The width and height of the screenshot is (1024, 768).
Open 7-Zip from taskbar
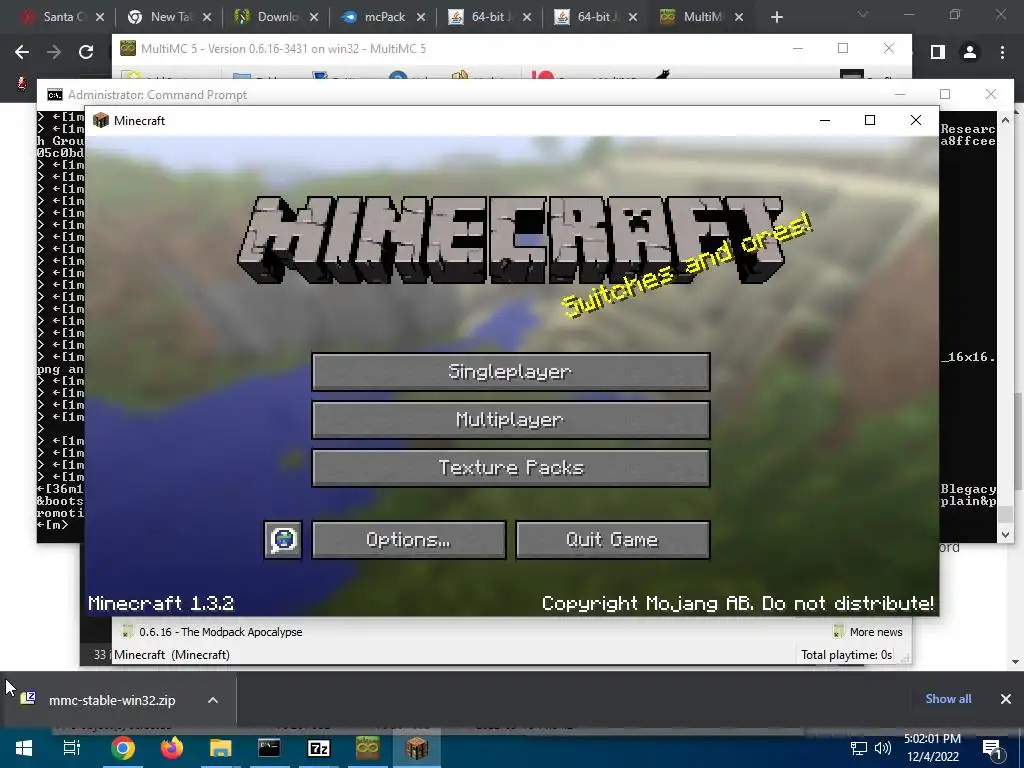318,748
